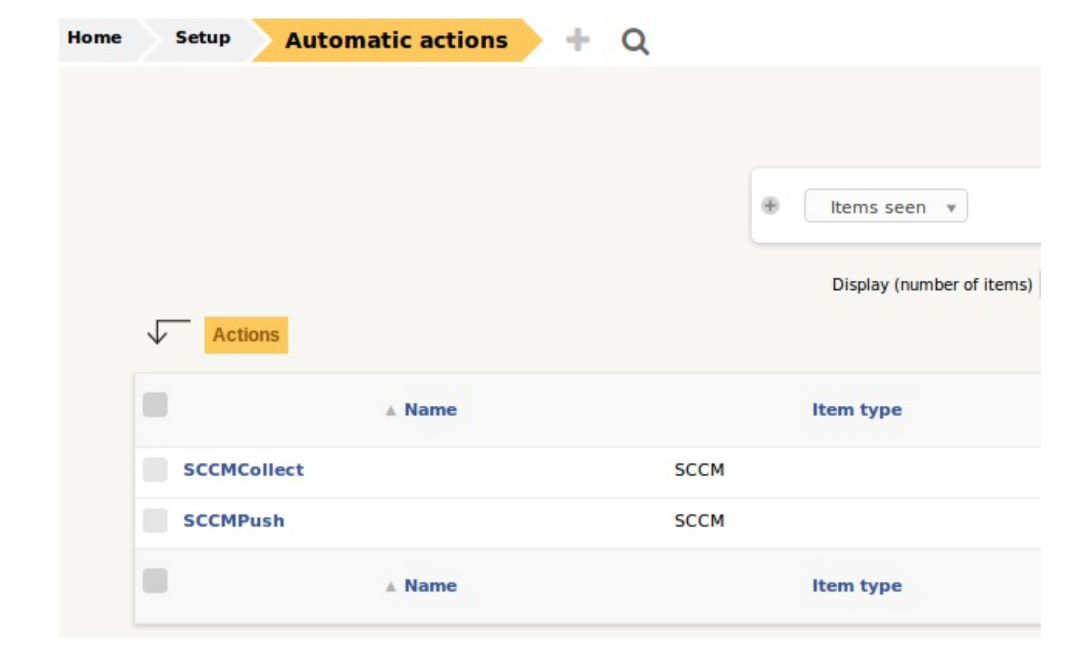The image size is (1087, 656).
Task: Click the SCCM cell in the SCCMPush row
Action: click(x=699, y=521)
